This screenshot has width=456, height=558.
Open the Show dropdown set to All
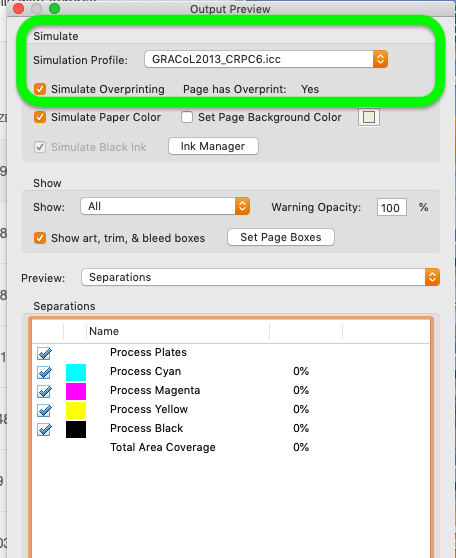pyautogui.click(x=165, y=206)
